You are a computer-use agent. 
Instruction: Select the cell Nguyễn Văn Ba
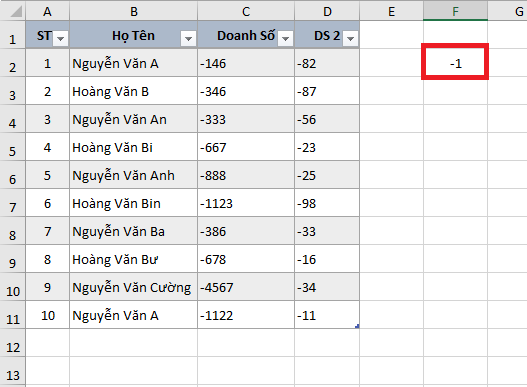pos(133,231)
